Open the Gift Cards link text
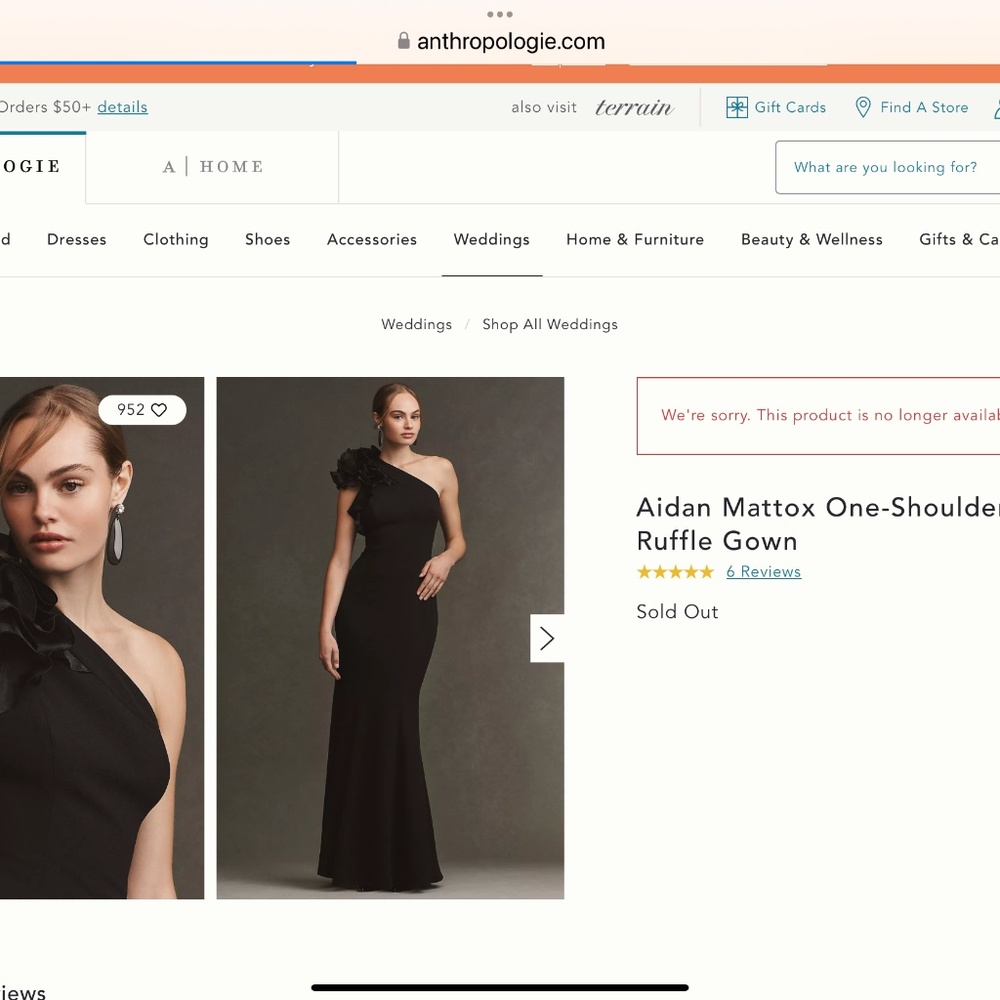Screen dimensions: 1000x1000 click(x=790, y=107)
